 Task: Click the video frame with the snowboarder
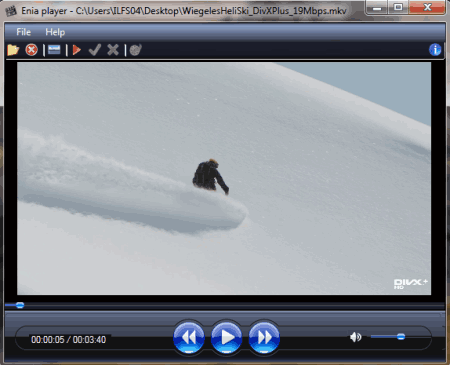point(224,179)
